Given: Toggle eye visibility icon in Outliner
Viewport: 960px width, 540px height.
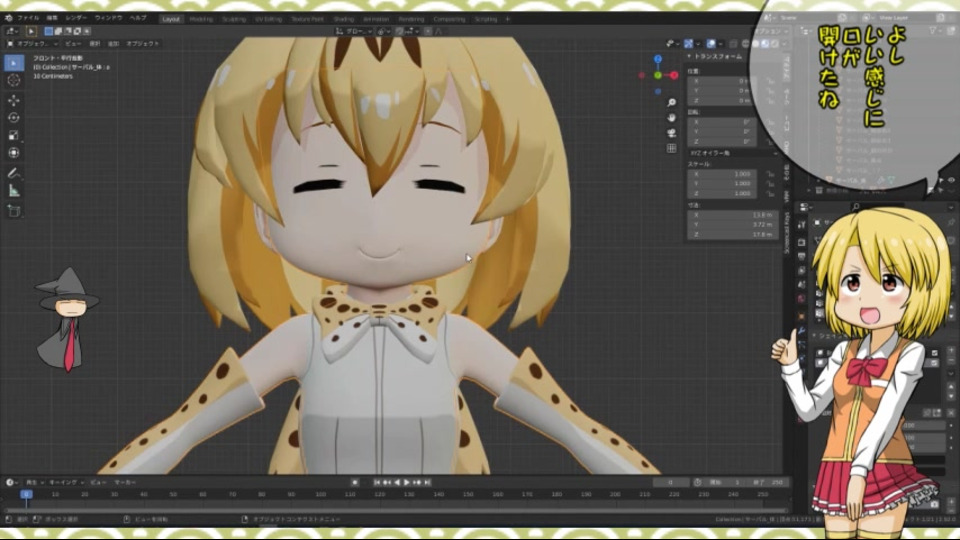Looking at the screenshot, I should pos(950,180).
